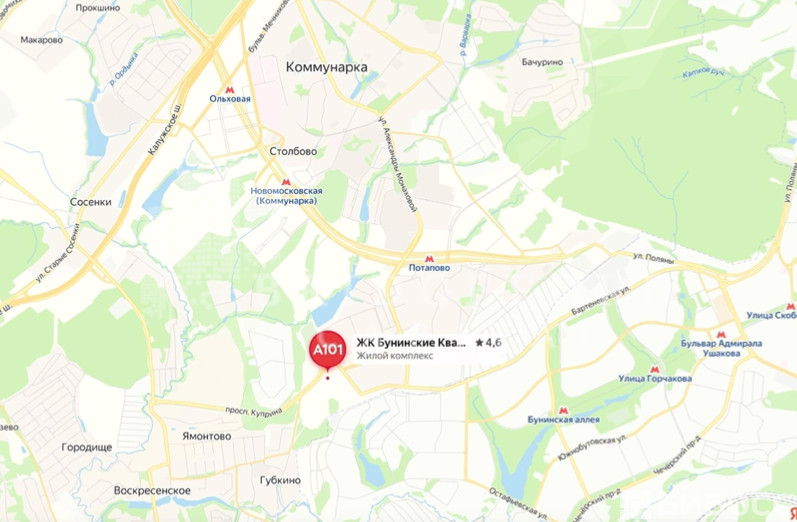This screenshot has width=797, height=522.
Task: Select the Улица Горчакова metro marker
Action: coord(655,370)
